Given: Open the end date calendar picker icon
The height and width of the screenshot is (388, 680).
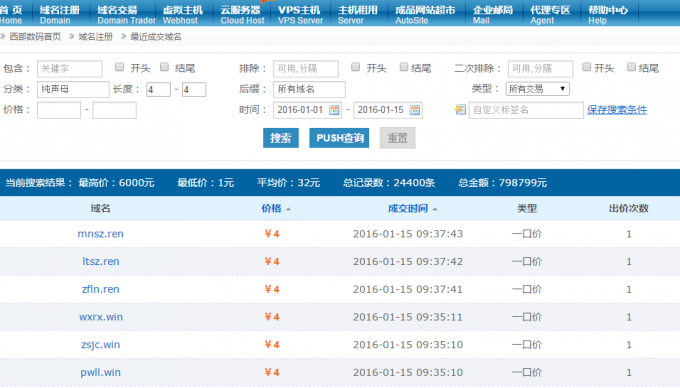Looking at the screenshot, I should click(415, 110).
